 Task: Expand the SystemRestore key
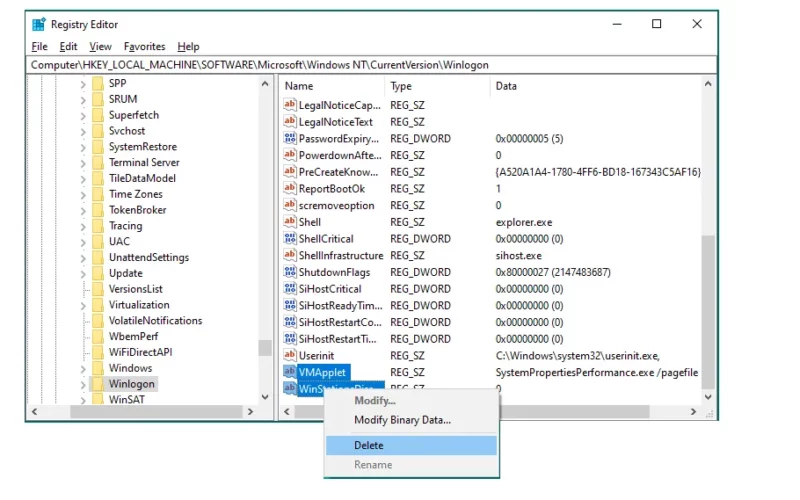[x=83, y=147]
